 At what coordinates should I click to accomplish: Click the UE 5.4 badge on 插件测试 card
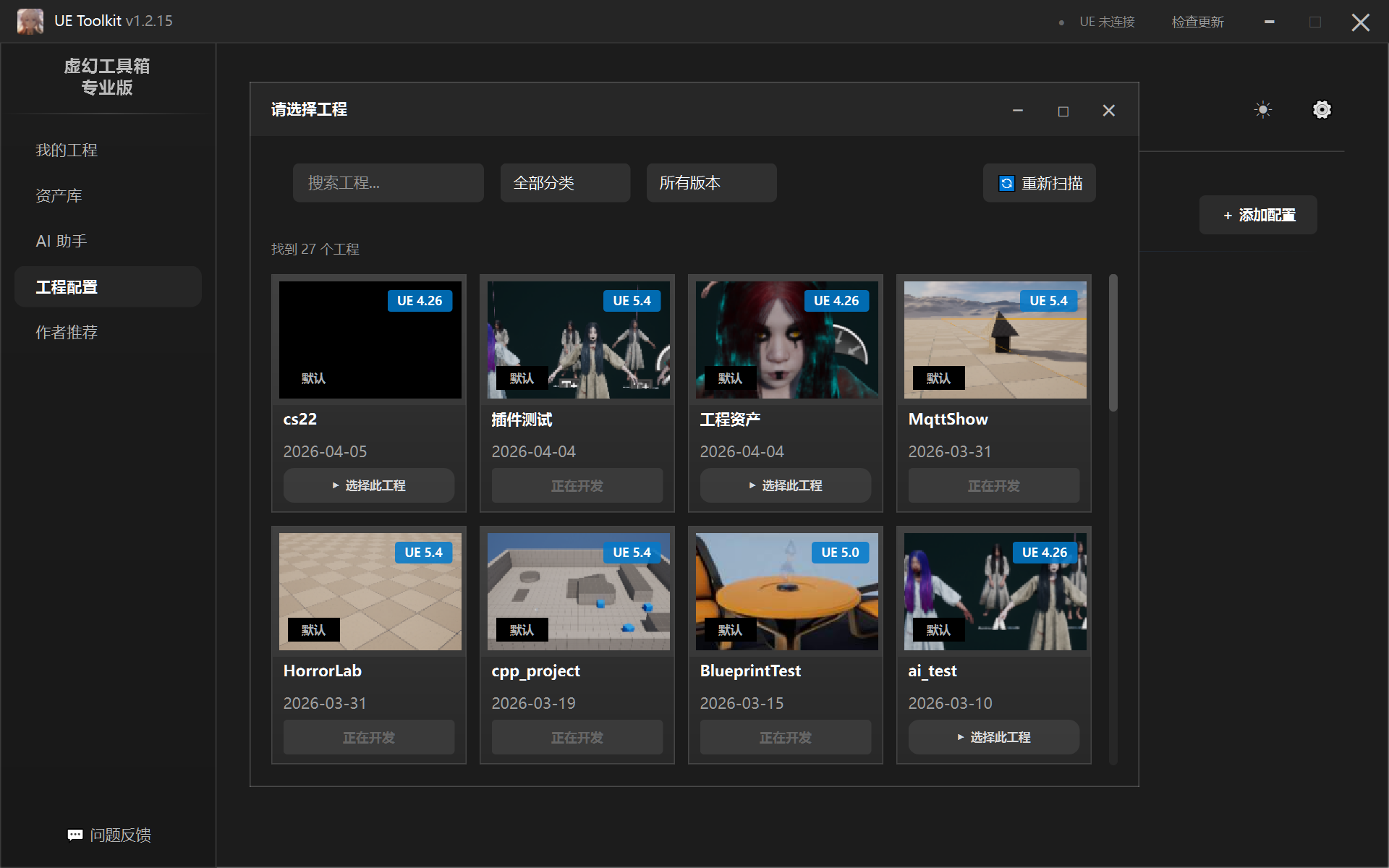pyautogui.click(x=632, y=301)
